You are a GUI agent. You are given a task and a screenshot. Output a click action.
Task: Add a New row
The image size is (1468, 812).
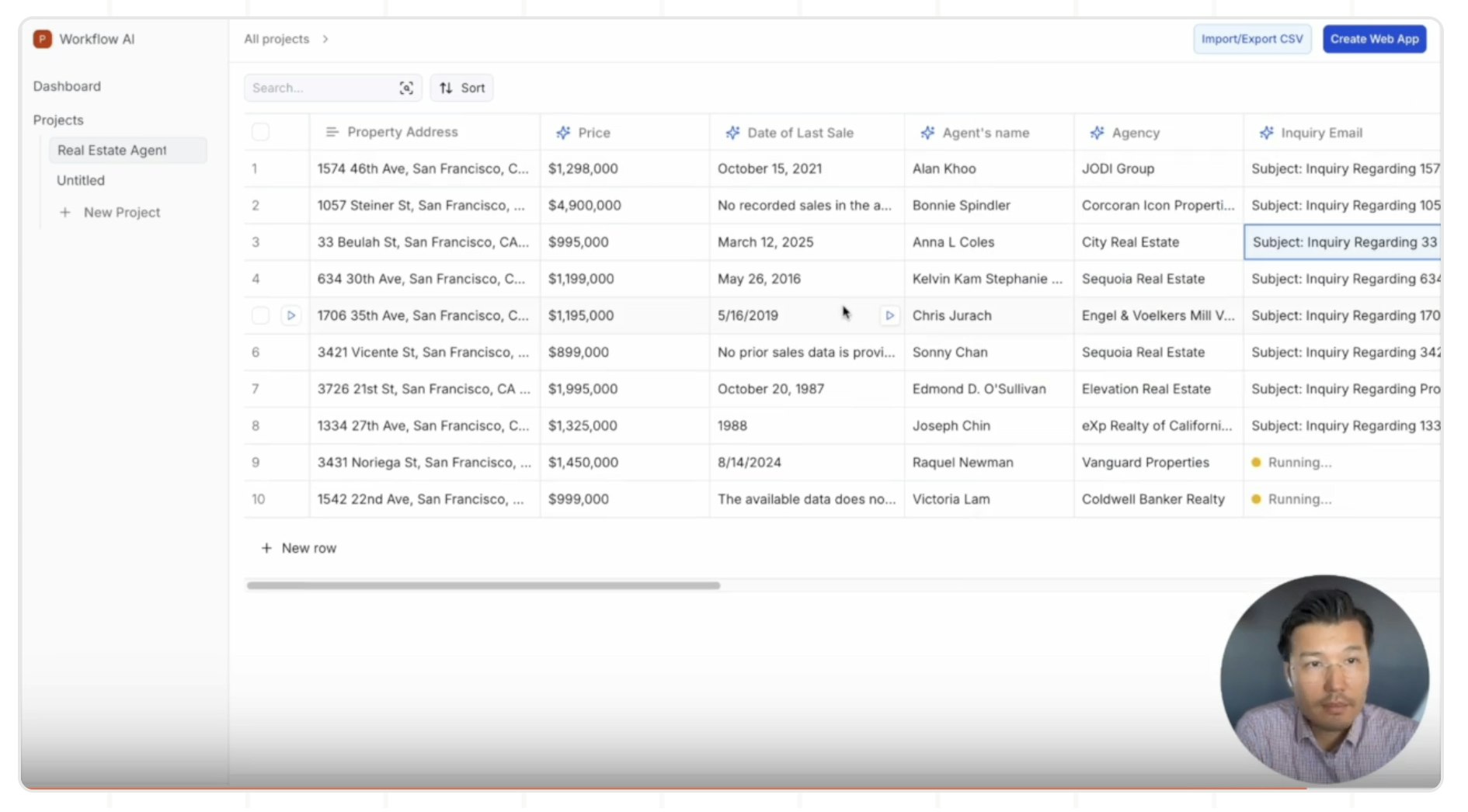[x=299, y=548]
